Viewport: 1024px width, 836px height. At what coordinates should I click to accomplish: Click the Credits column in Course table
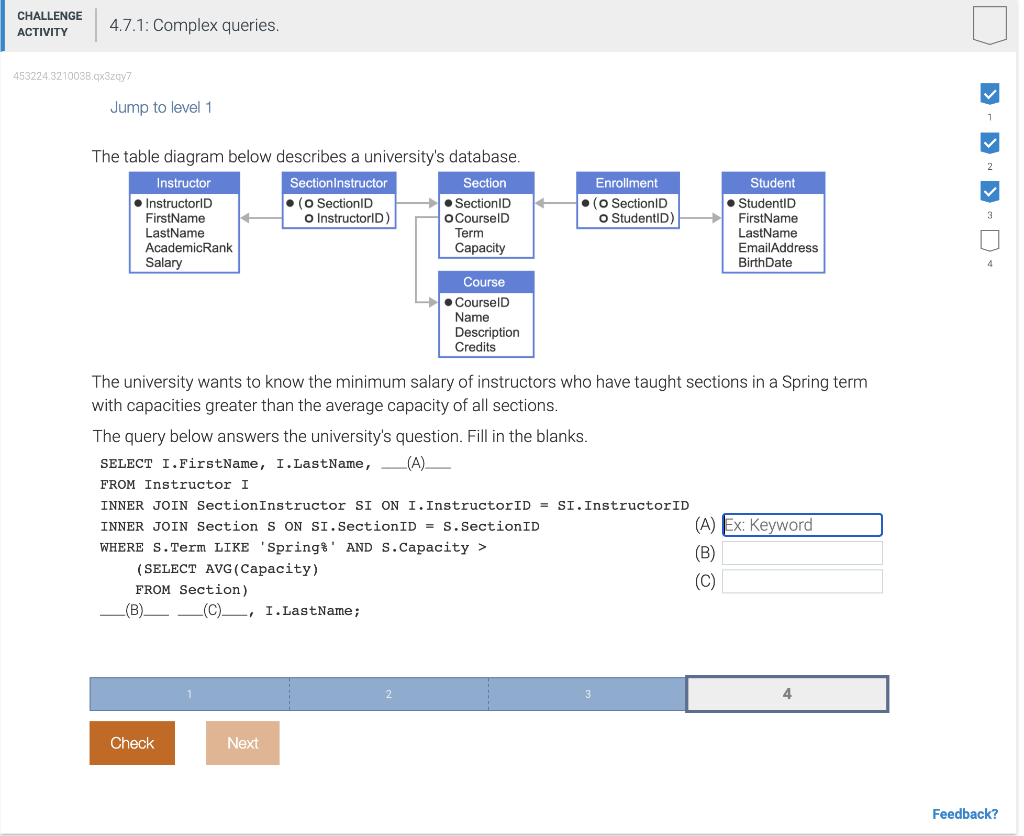(475, 347)
